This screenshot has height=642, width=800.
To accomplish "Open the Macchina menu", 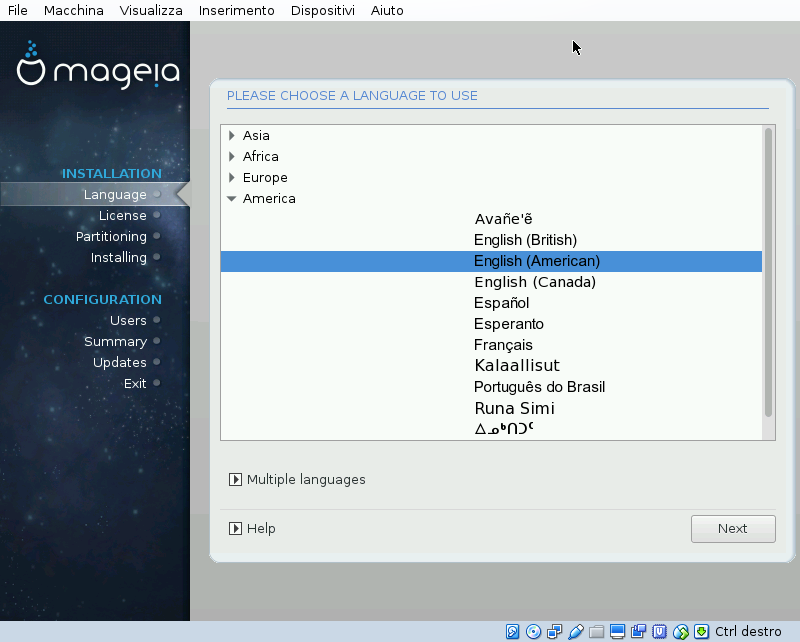I will (73, 10).
